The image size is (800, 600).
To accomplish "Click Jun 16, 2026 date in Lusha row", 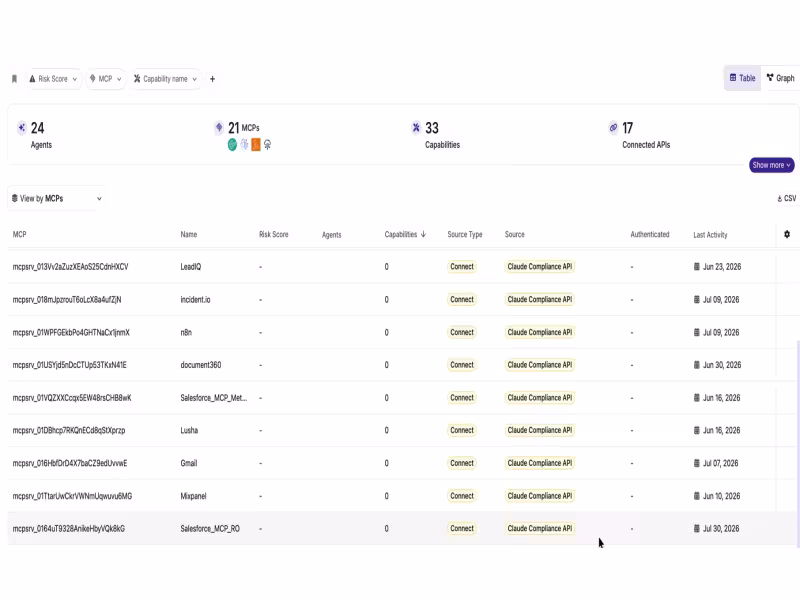I will 721,430.
